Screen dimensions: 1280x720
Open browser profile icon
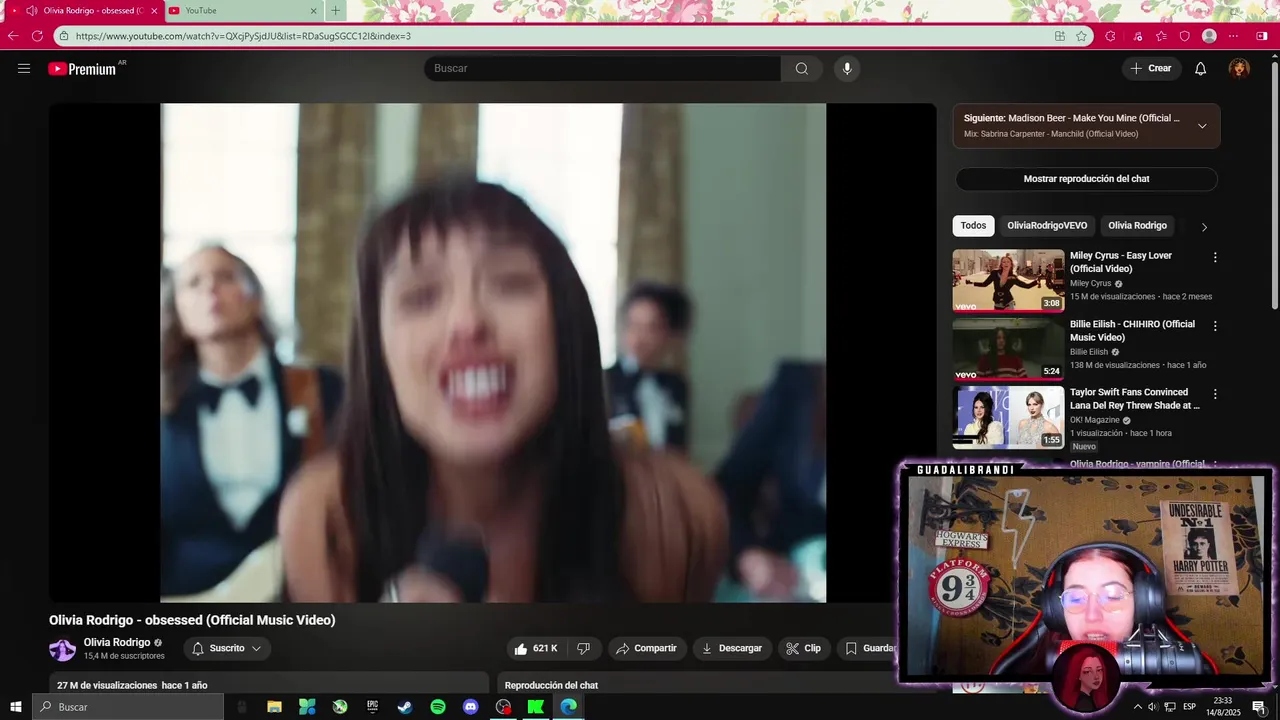click(x=1209, y=36)
